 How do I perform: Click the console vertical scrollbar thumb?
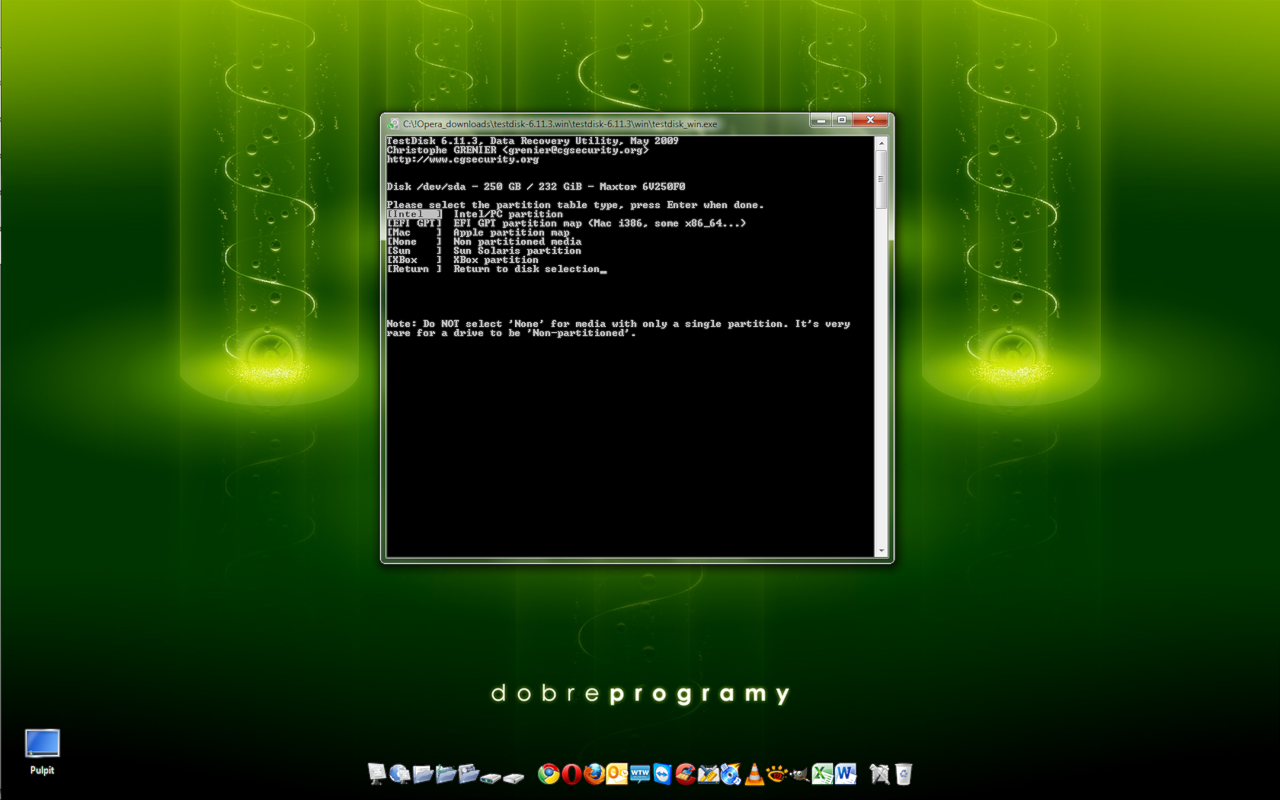(881, 180)
